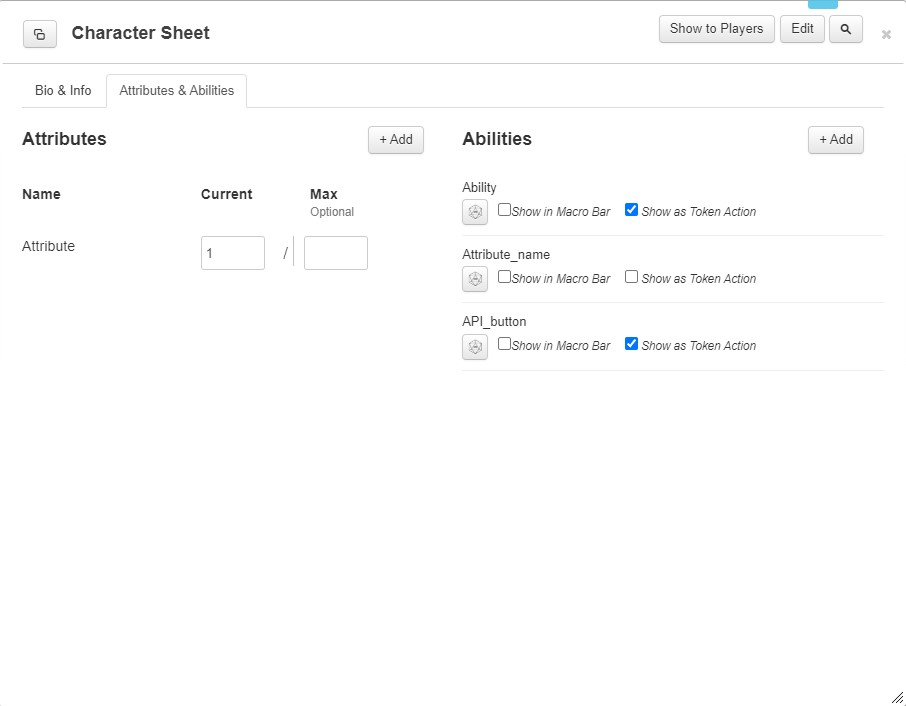
Task: Click the pop-out window icon beside Character Sheet
Action: click(x=40, y=34)
